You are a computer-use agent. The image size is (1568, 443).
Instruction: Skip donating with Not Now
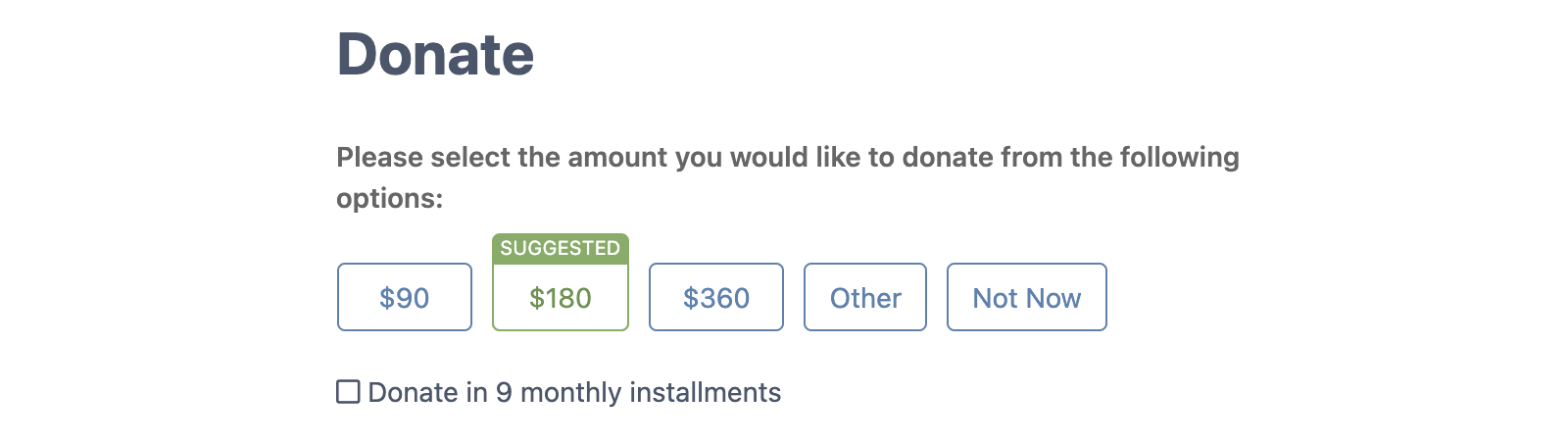(x=1026, y=297)
